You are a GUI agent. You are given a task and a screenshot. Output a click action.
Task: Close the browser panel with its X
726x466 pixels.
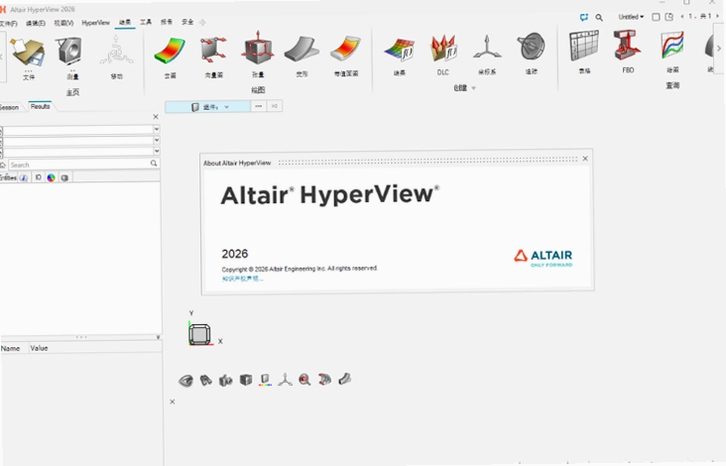tap(156, 117)
